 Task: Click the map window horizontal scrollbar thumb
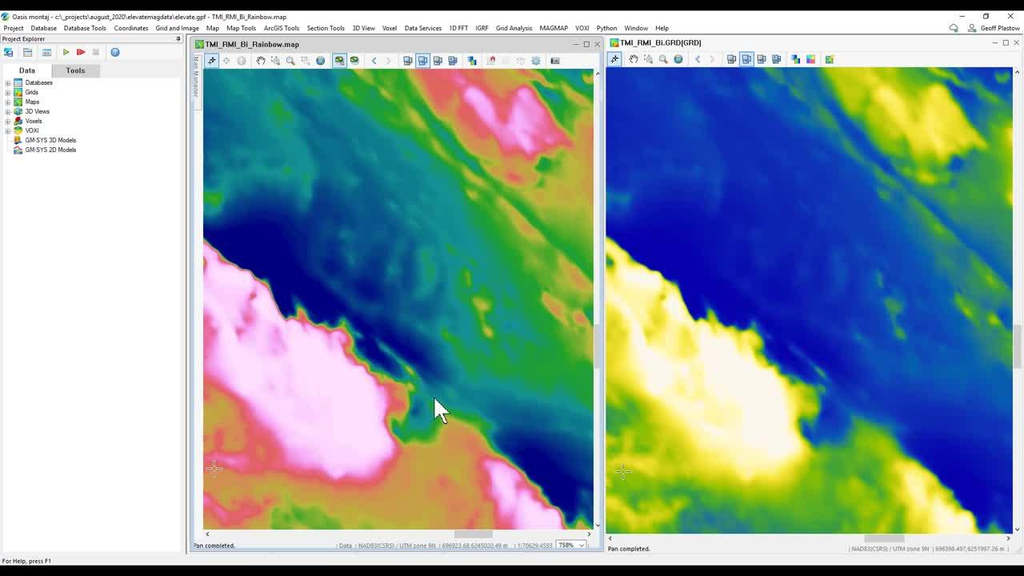(473, 534)
